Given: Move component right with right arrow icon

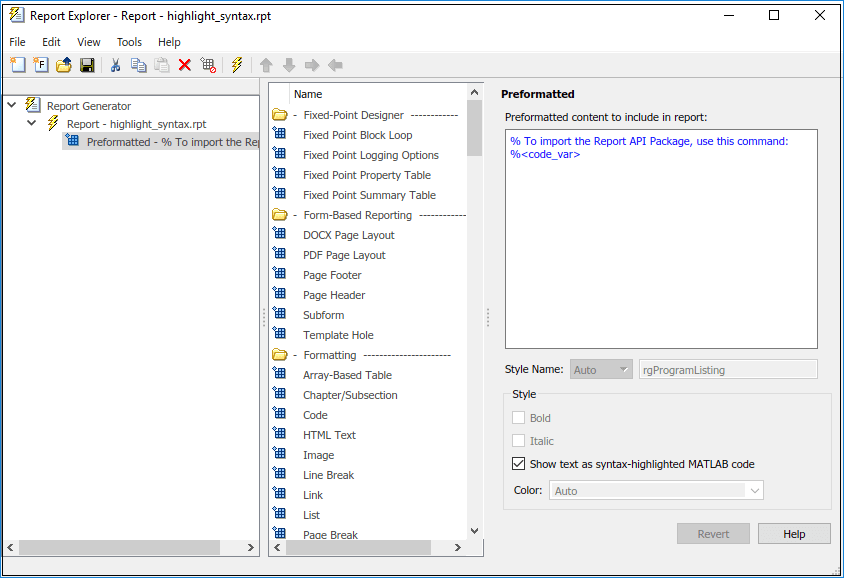Looking at the screenshot, I should [312, 65].
